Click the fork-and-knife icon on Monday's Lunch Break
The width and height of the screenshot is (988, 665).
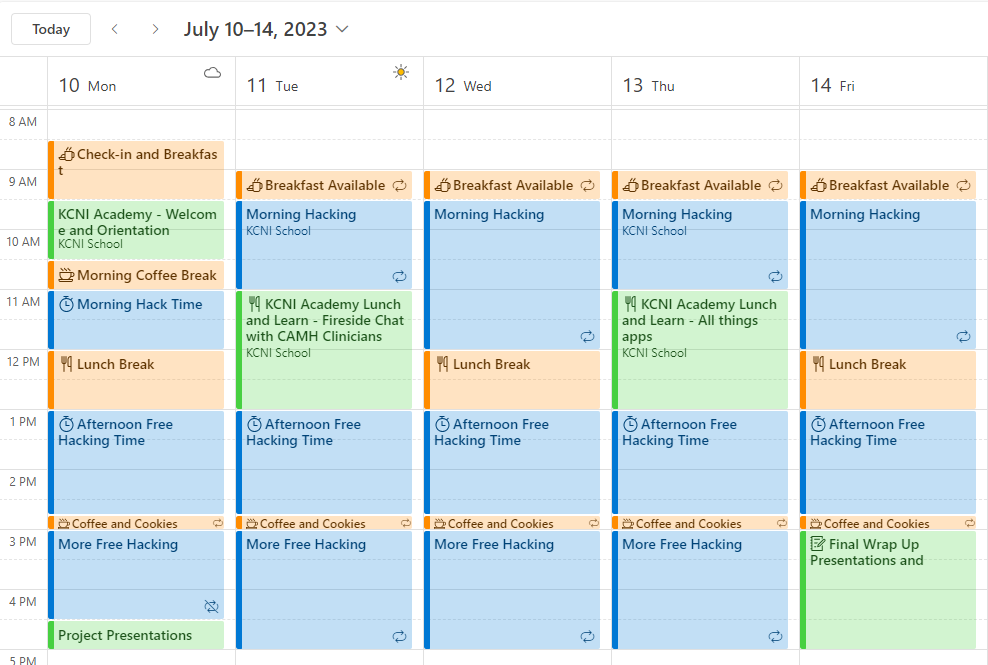click(x=66, y=364)
